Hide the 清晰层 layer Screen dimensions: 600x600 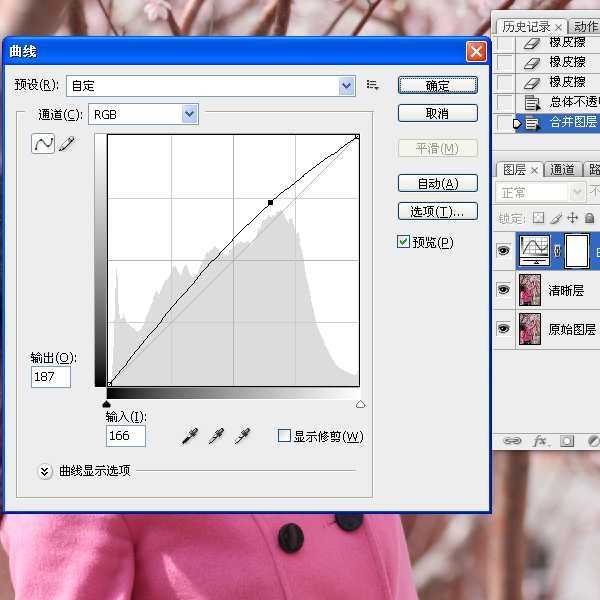(503, 291)
